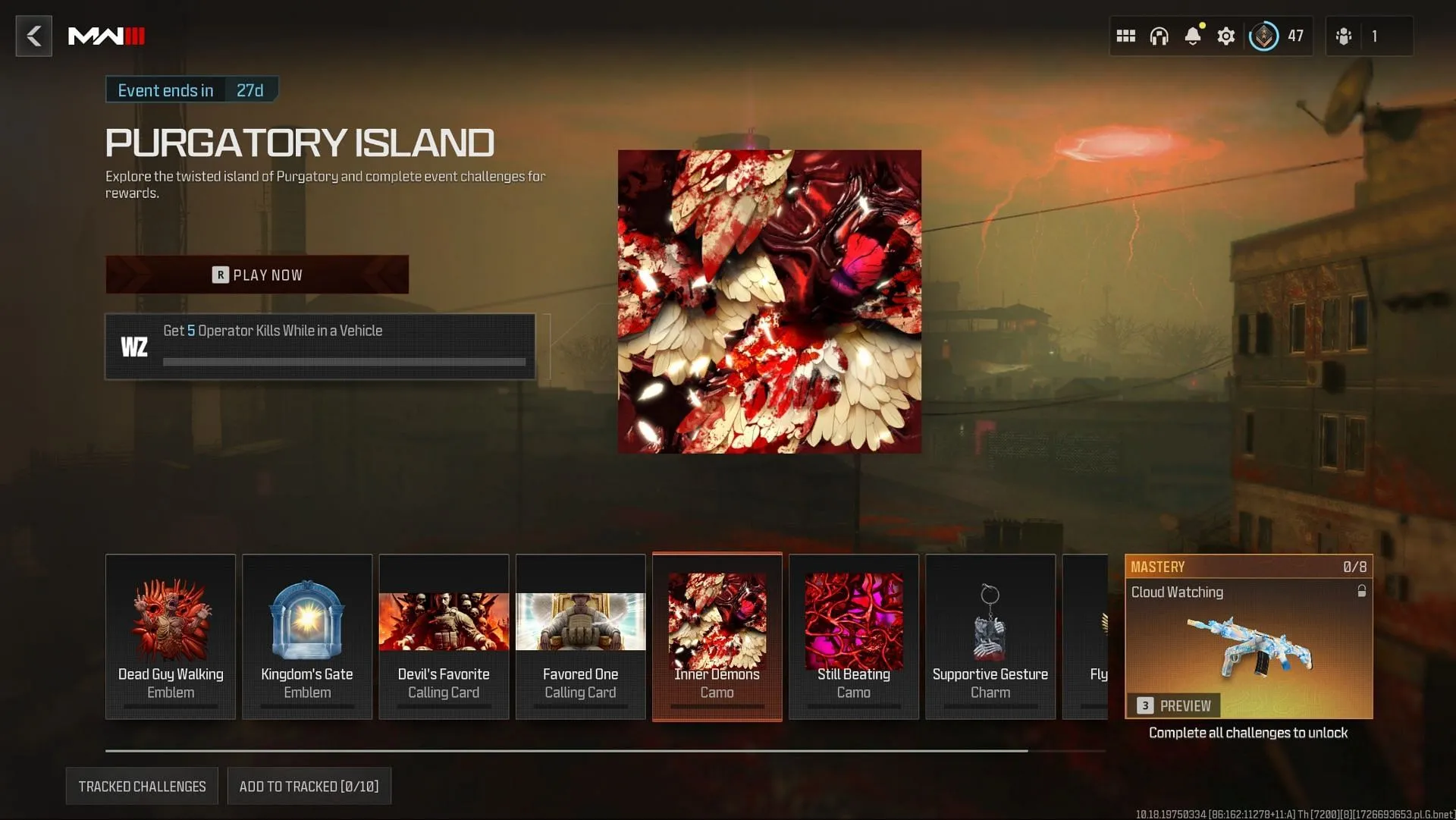Click the back navigation arrow button
The height and width of the screenshot is (820, 1456).
click(33, 35)
